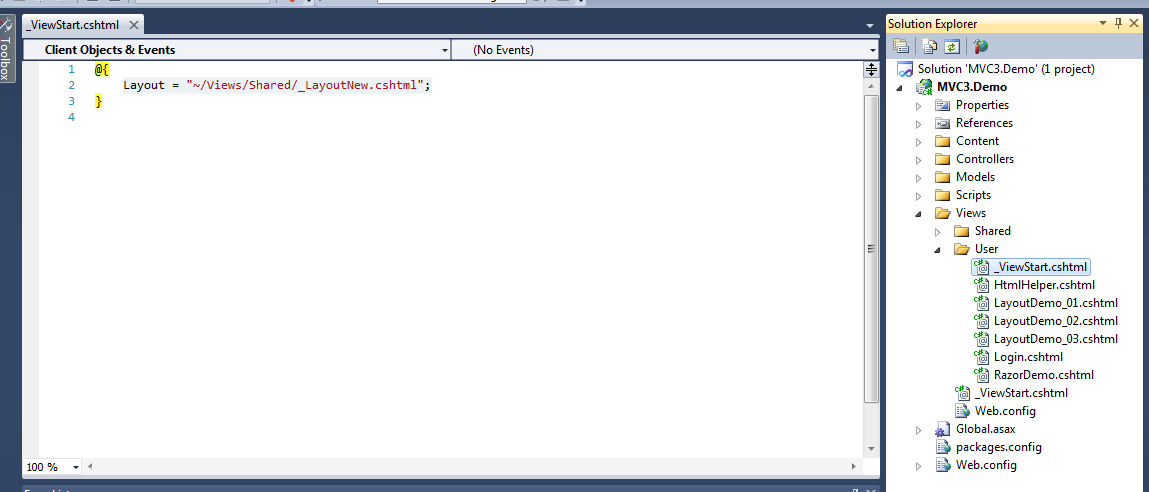
Task: Click the editor vertical scrollbar down arrow
Action: pos(871,449)
